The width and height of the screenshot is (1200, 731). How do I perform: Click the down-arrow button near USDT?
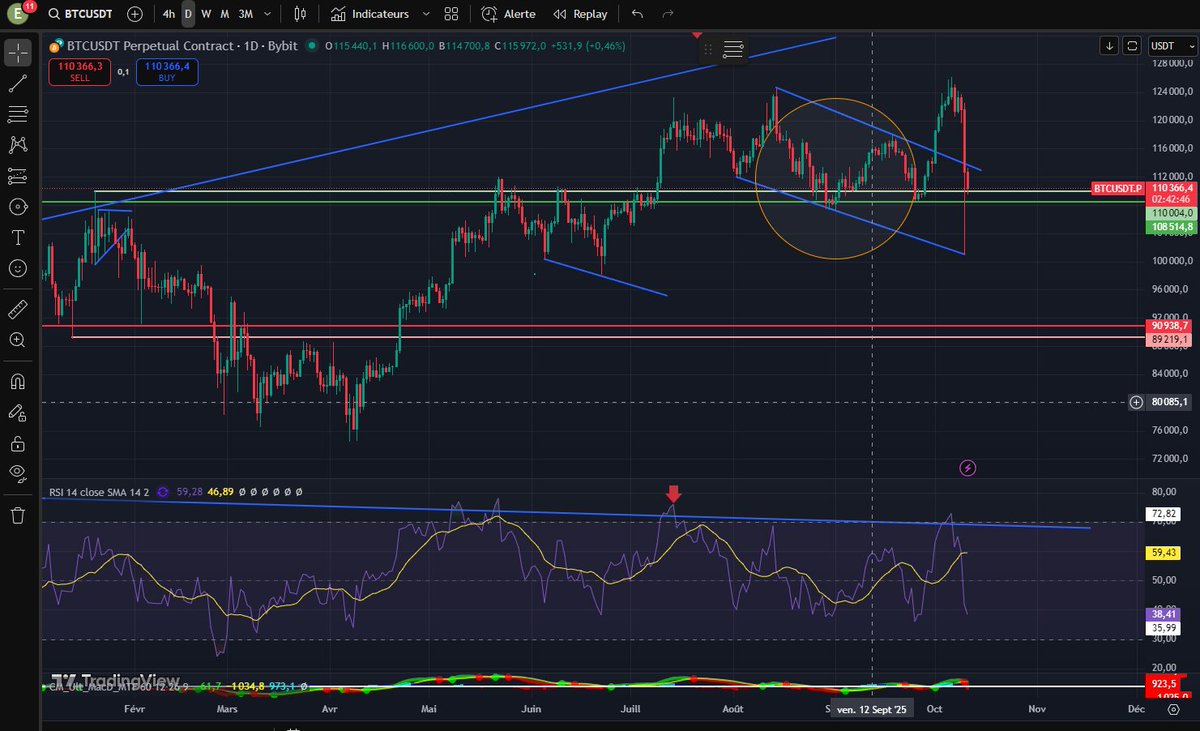1109,45
